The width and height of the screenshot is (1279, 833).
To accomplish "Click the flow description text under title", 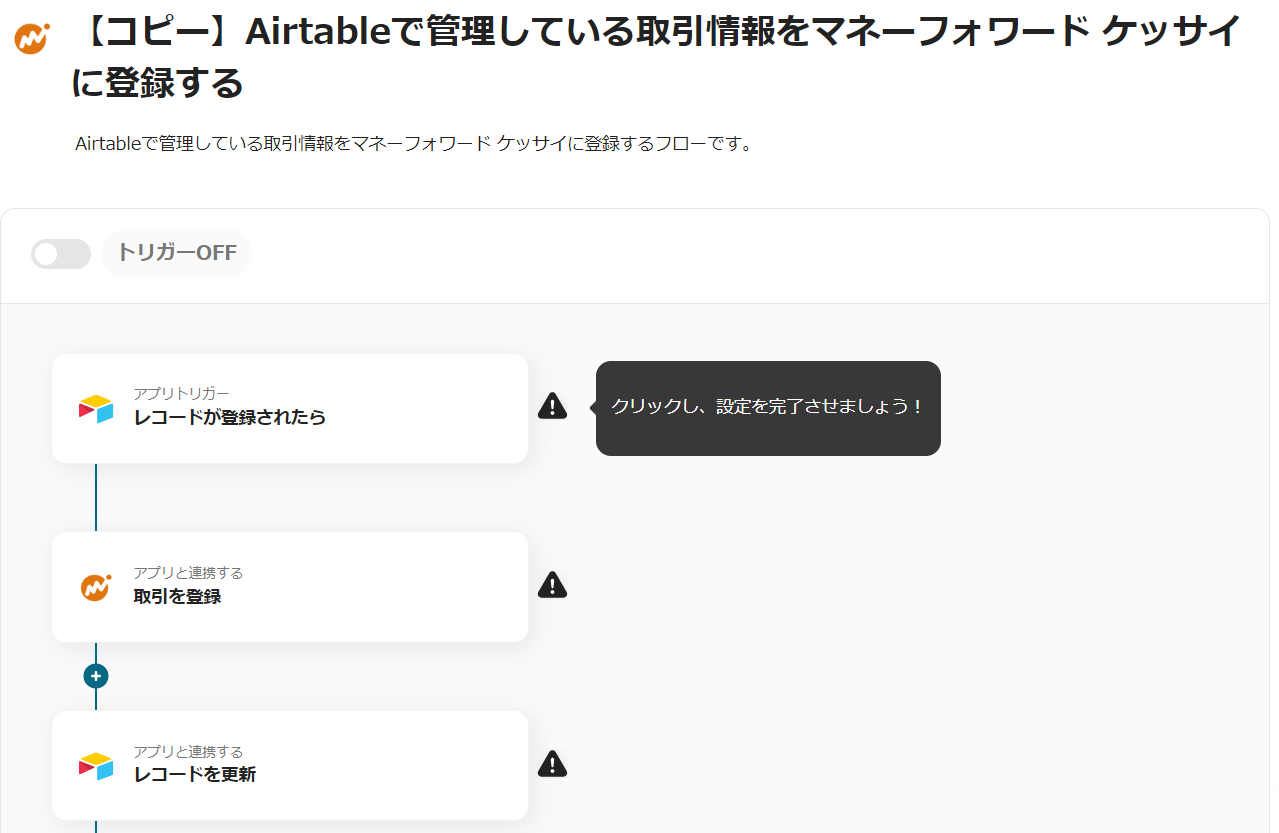I will coord(413,144).
